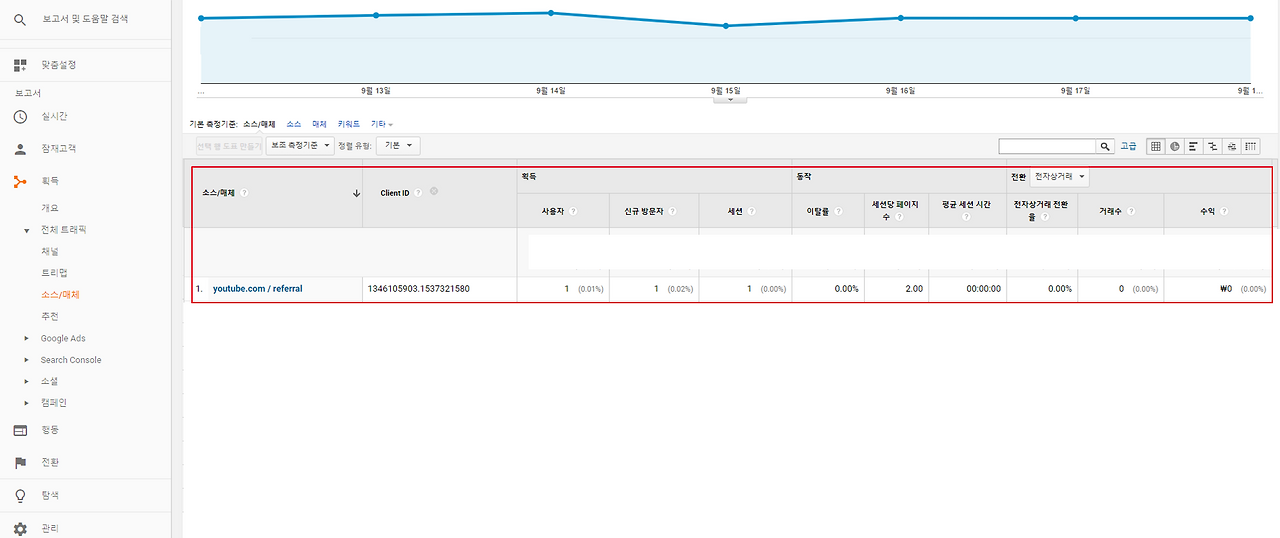Click help icon next to 소스/매체 header
1280x538 pixels.
click(244, 193)
